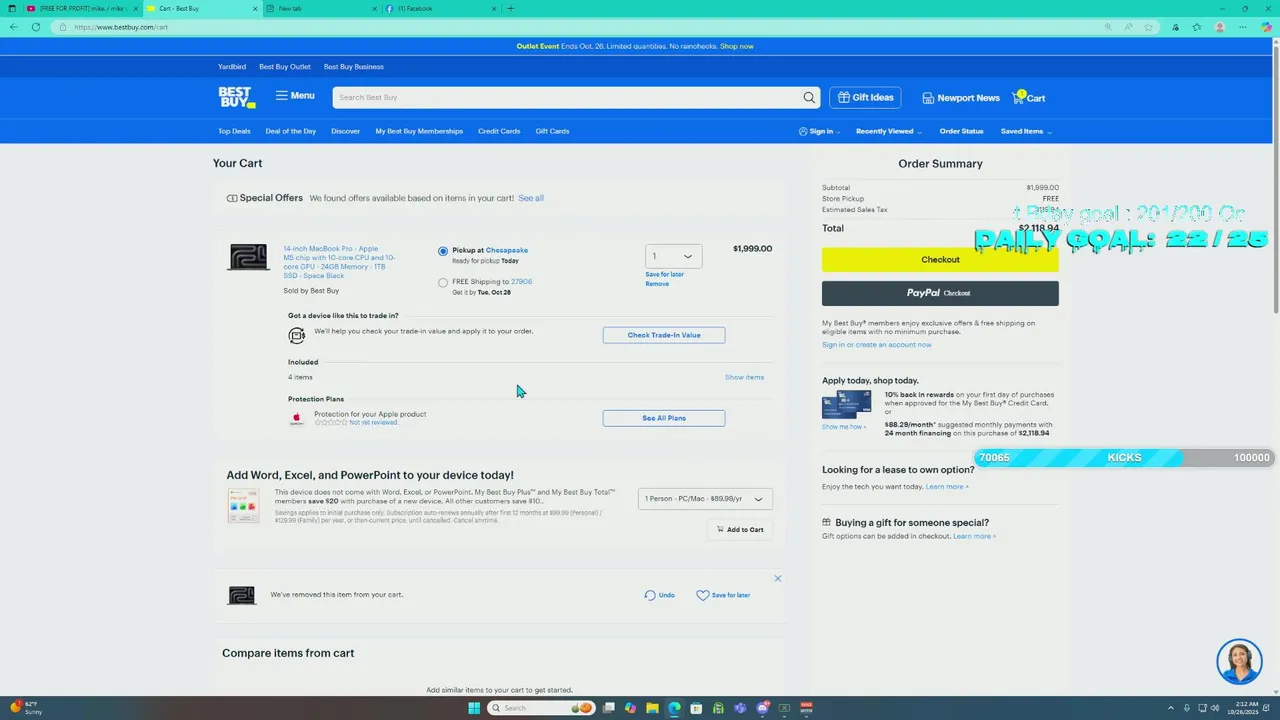
Task: Remove MacBook Pro from cart
Action: 657,284
